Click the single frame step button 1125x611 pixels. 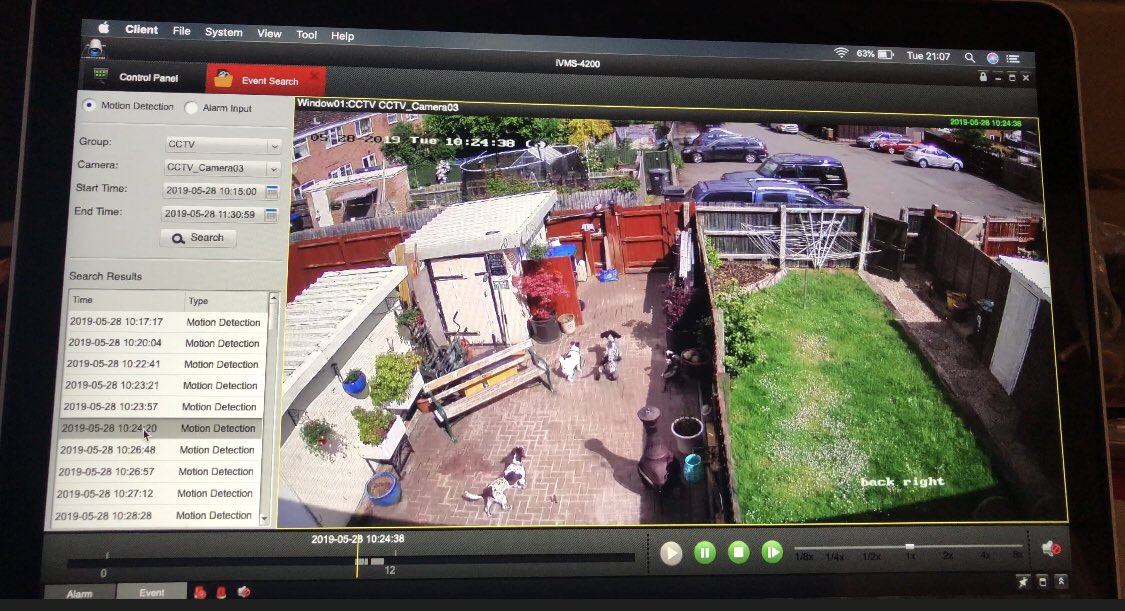pos(772,552)
